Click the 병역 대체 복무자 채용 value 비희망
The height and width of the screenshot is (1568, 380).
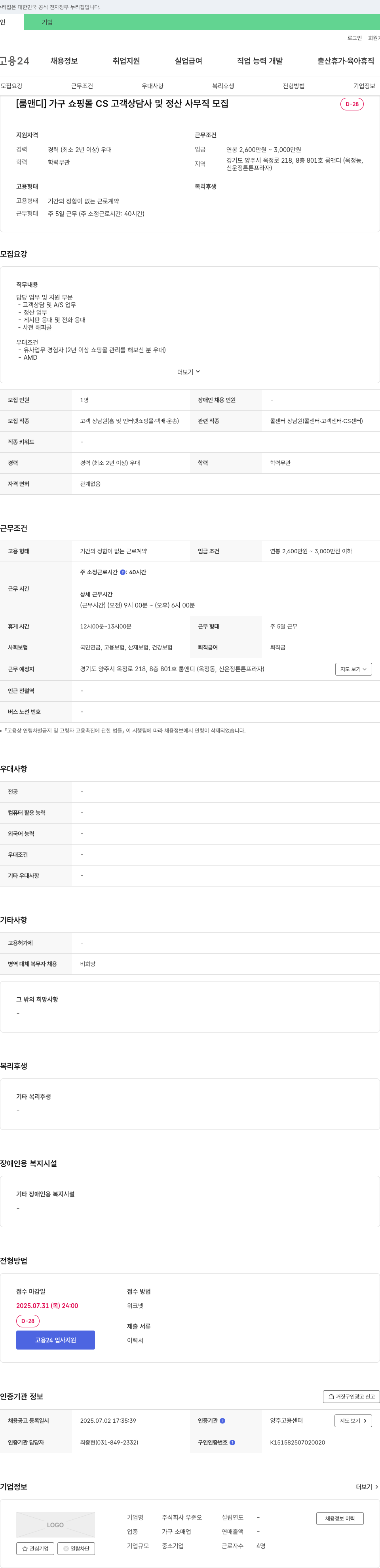tap(88, 964)
